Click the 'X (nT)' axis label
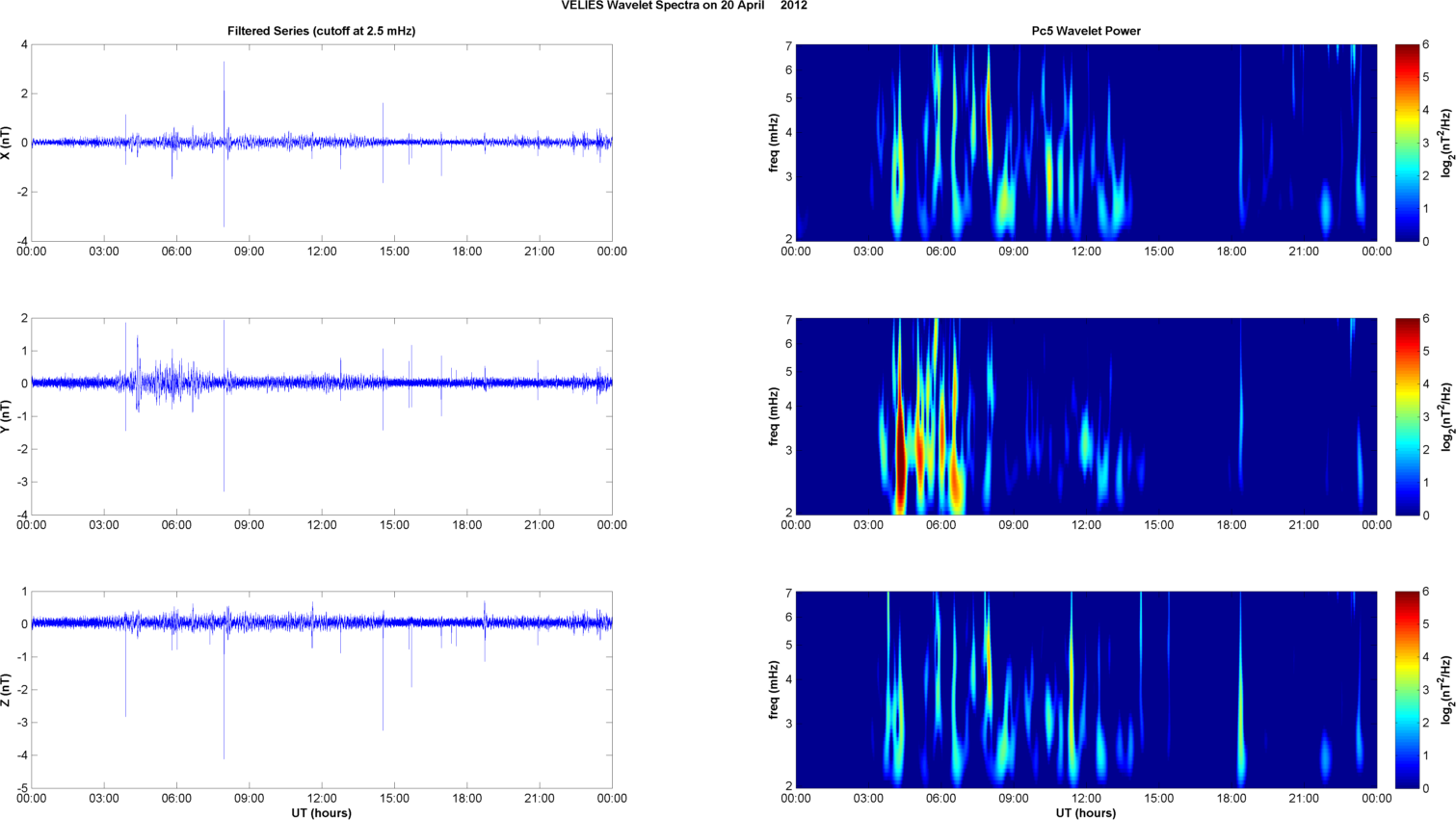1456x820 pixels. [7, 143]
